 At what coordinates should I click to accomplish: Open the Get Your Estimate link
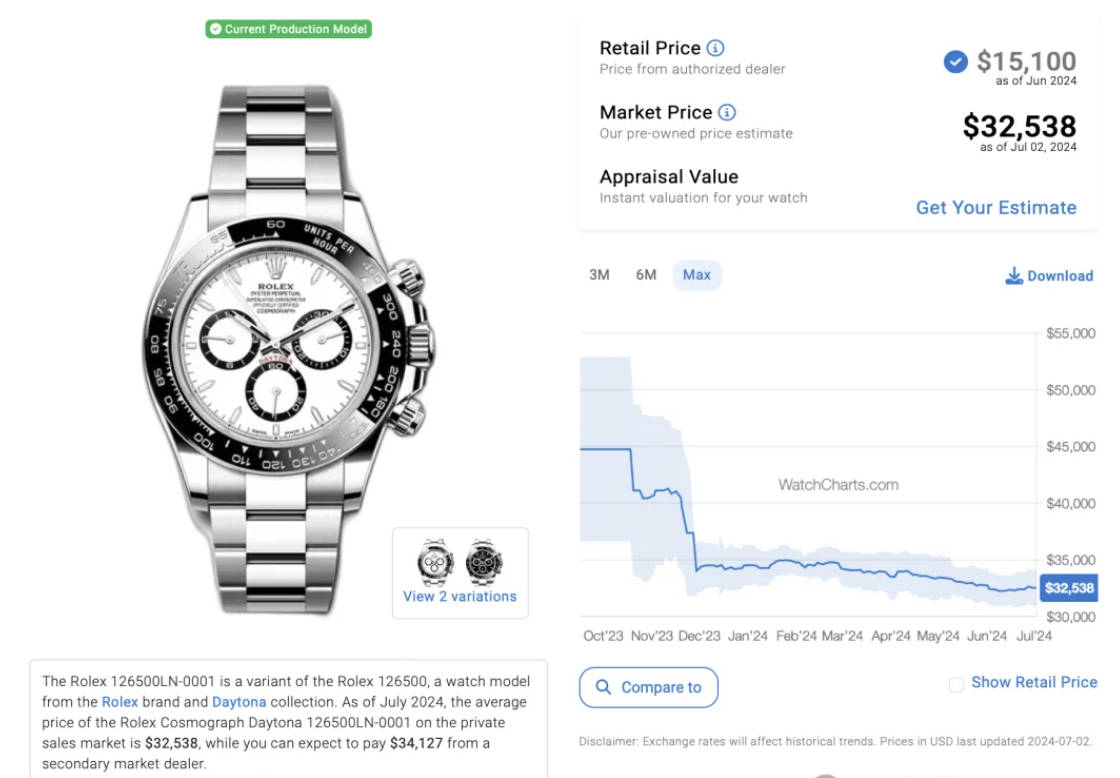[996, 207]
